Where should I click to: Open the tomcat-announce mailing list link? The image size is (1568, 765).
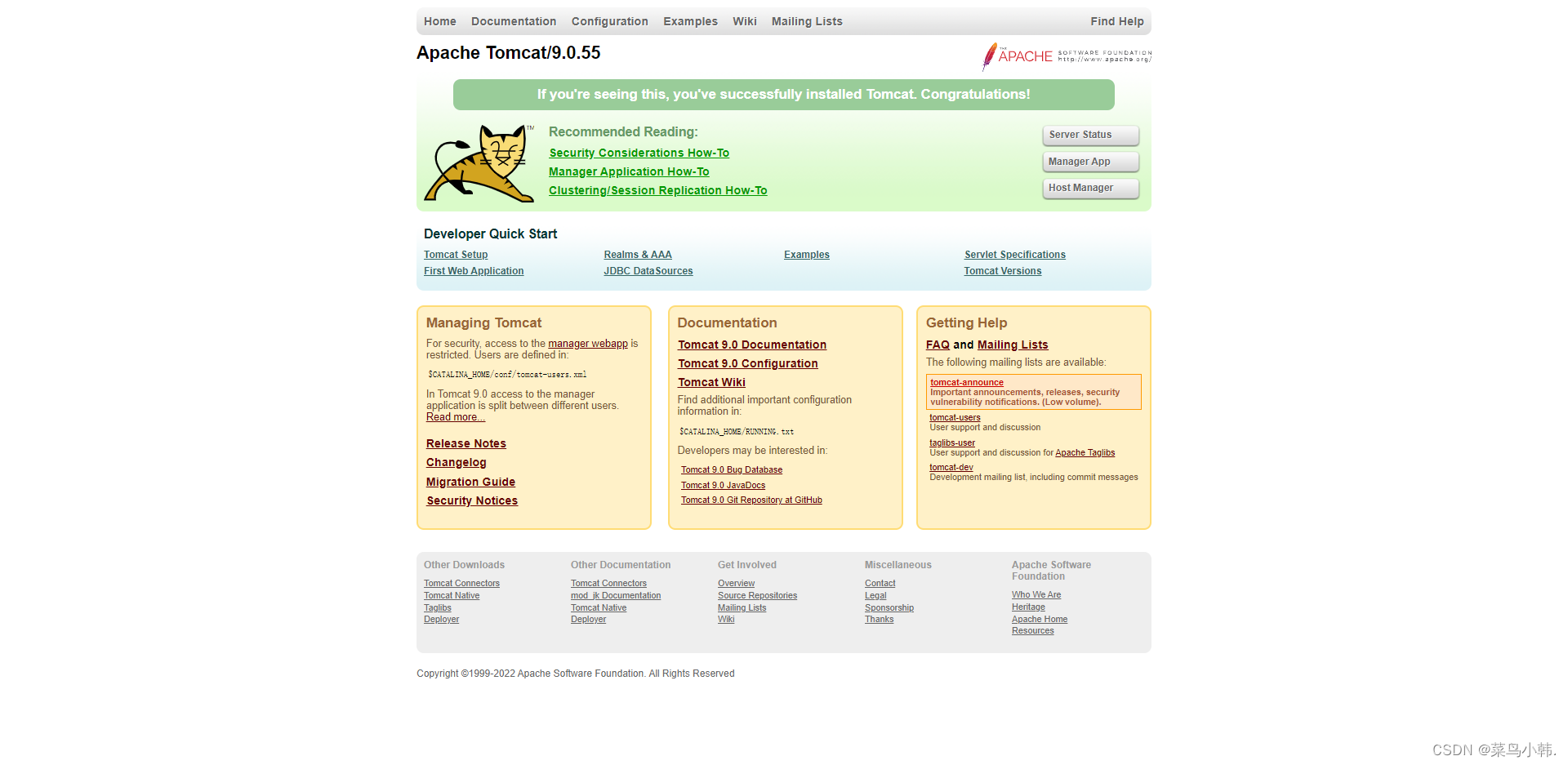967,382
